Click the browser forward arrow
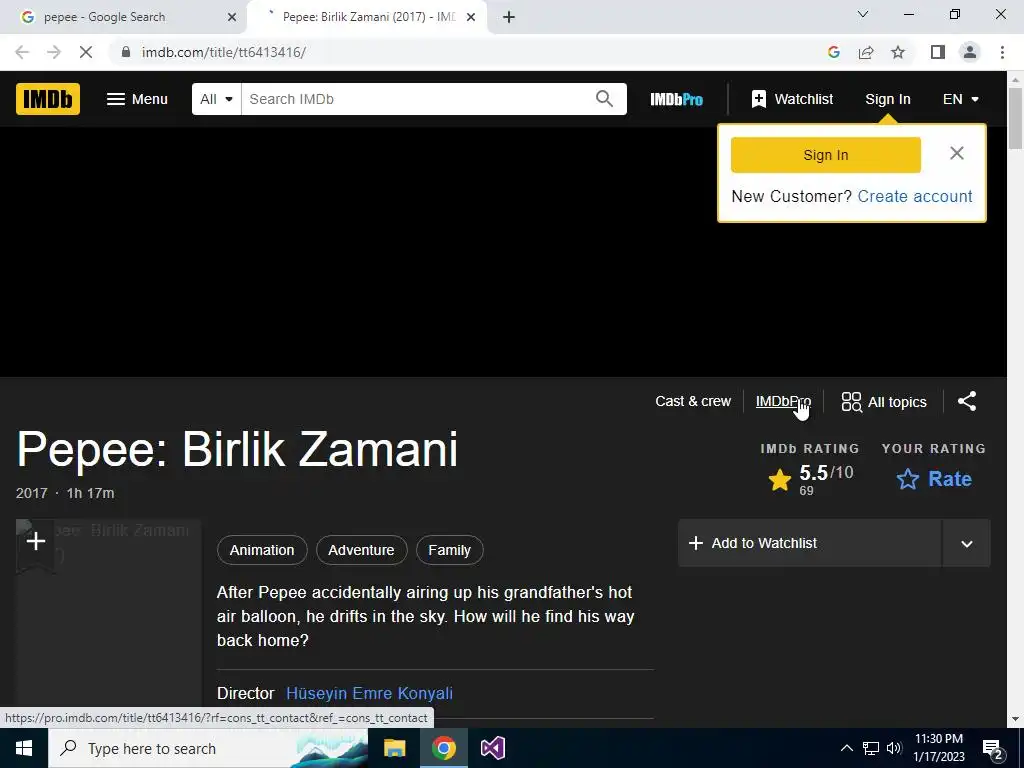 (x=54, y=52)
